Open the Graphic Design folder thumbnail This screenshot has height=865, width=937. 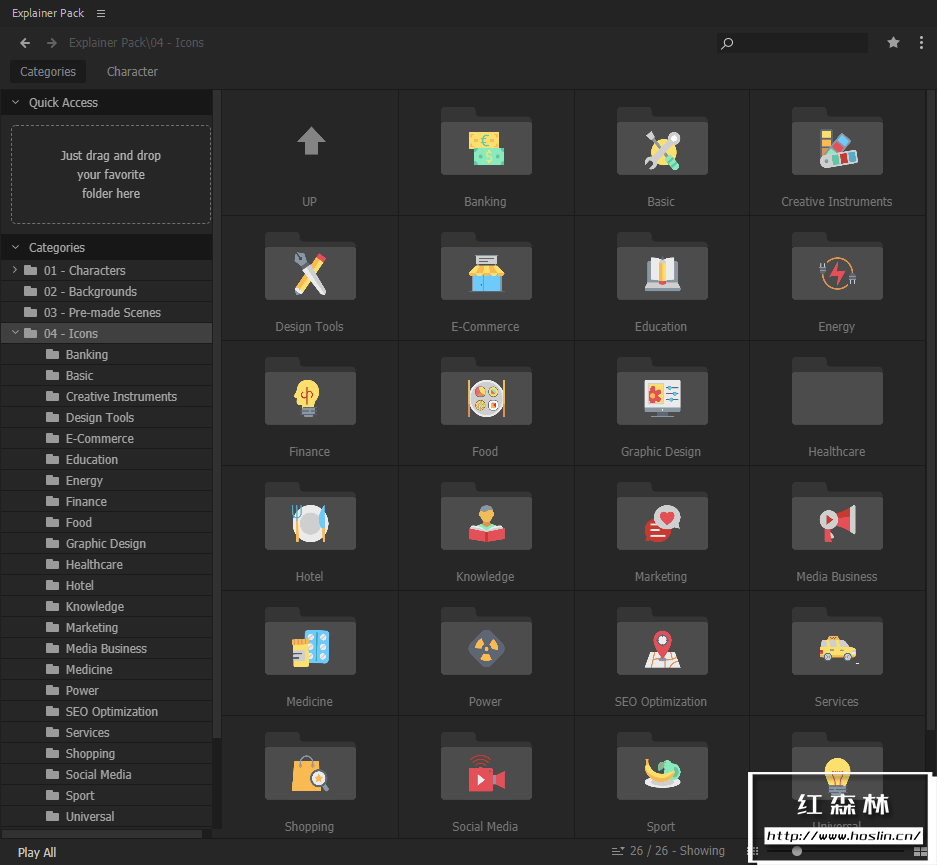click(662, 391)
